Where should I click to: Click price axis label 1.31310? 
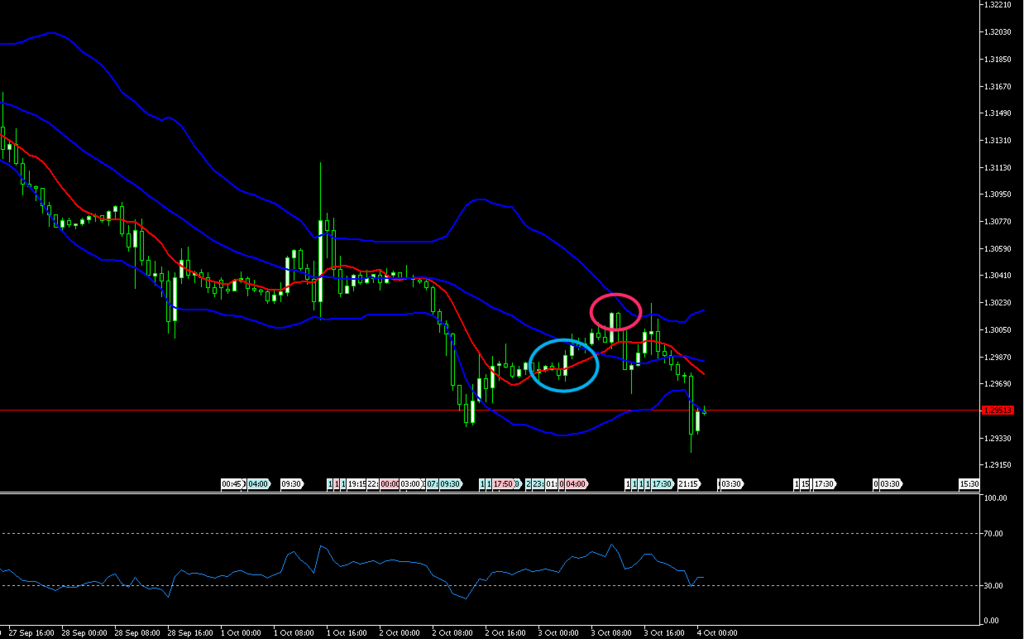pos(997,140)
